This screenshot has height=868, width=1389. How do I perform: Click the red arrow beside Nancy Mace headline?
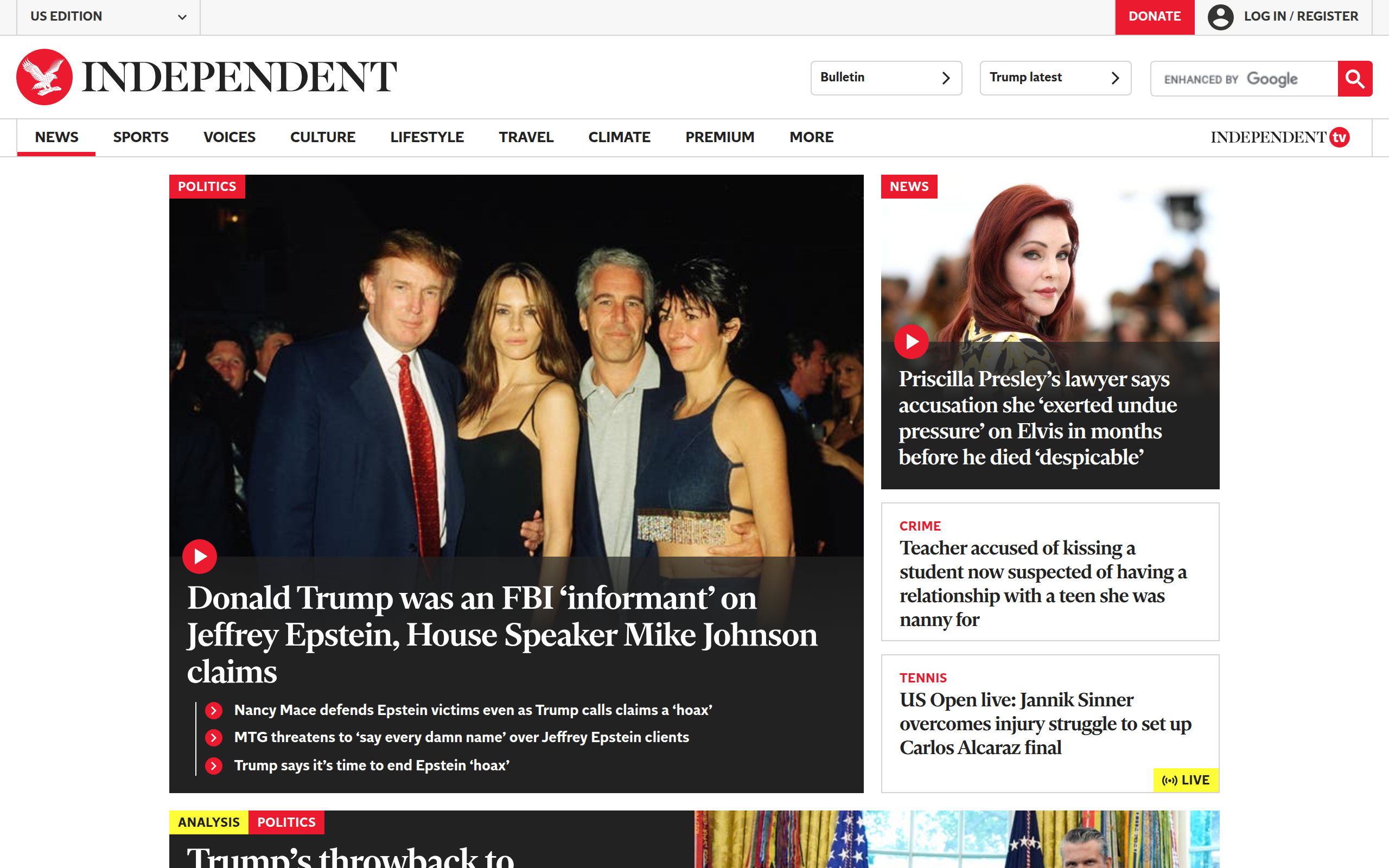point(214,711)
